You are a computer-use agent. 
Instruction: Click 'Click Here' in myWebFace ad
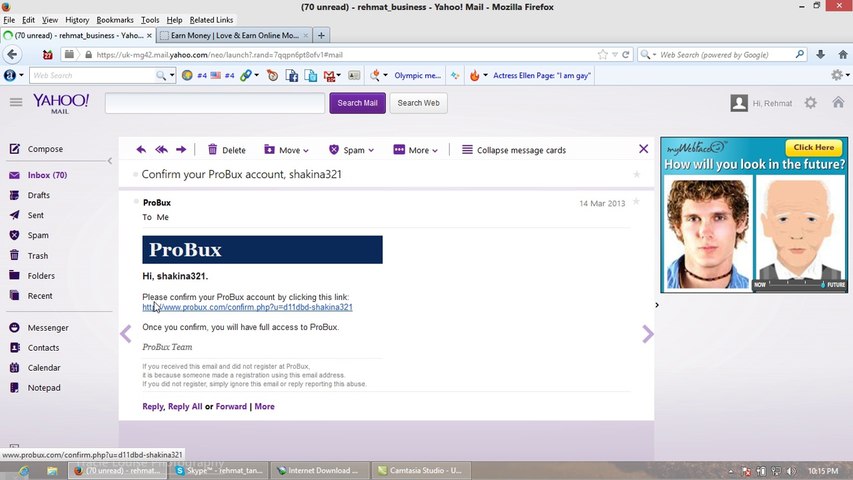tap(813, 147)
